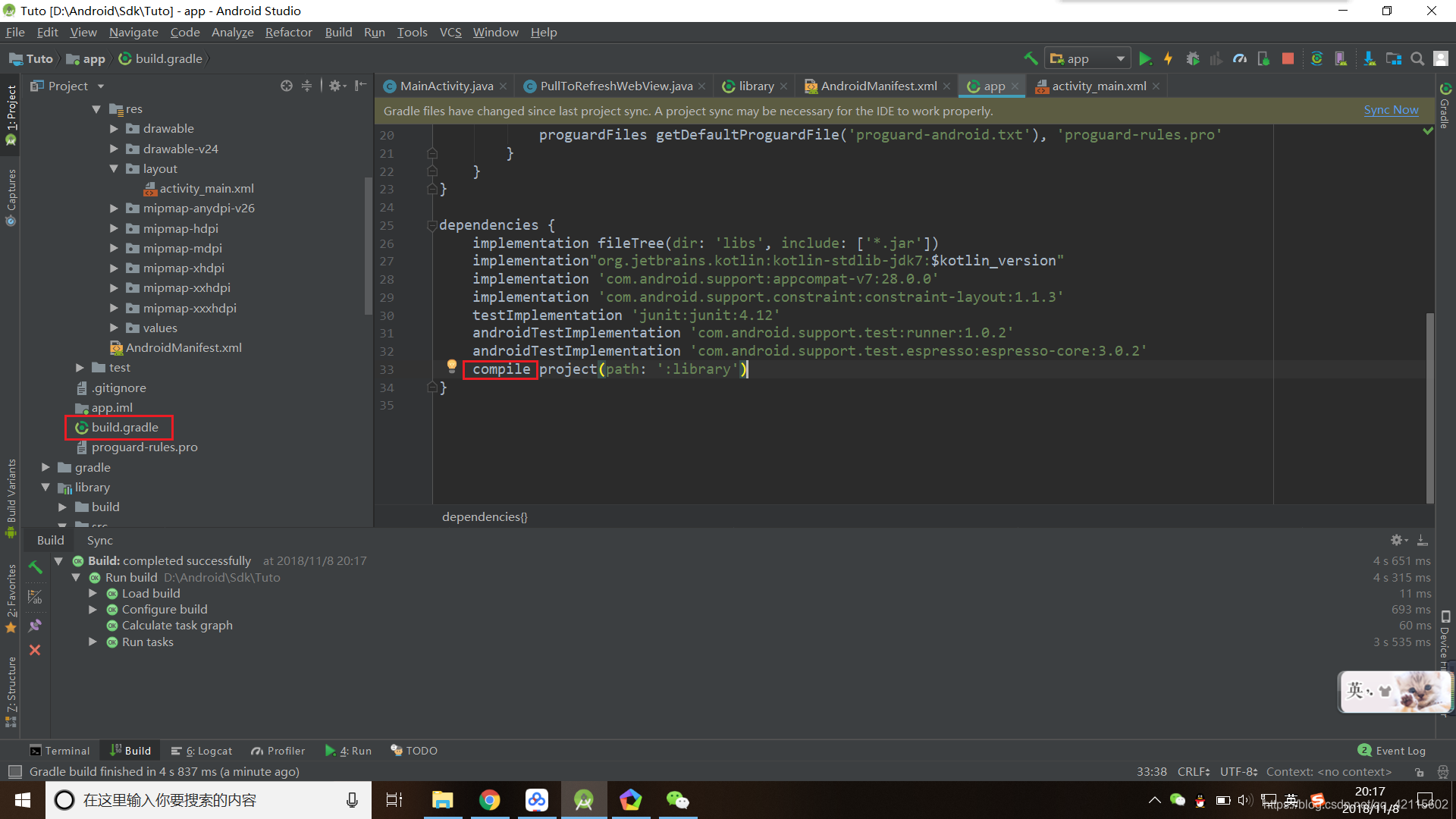This screenshot has width=1456, height=819.
Task: Click scroll from source target icon in Project panel
Action: [286, 86]
